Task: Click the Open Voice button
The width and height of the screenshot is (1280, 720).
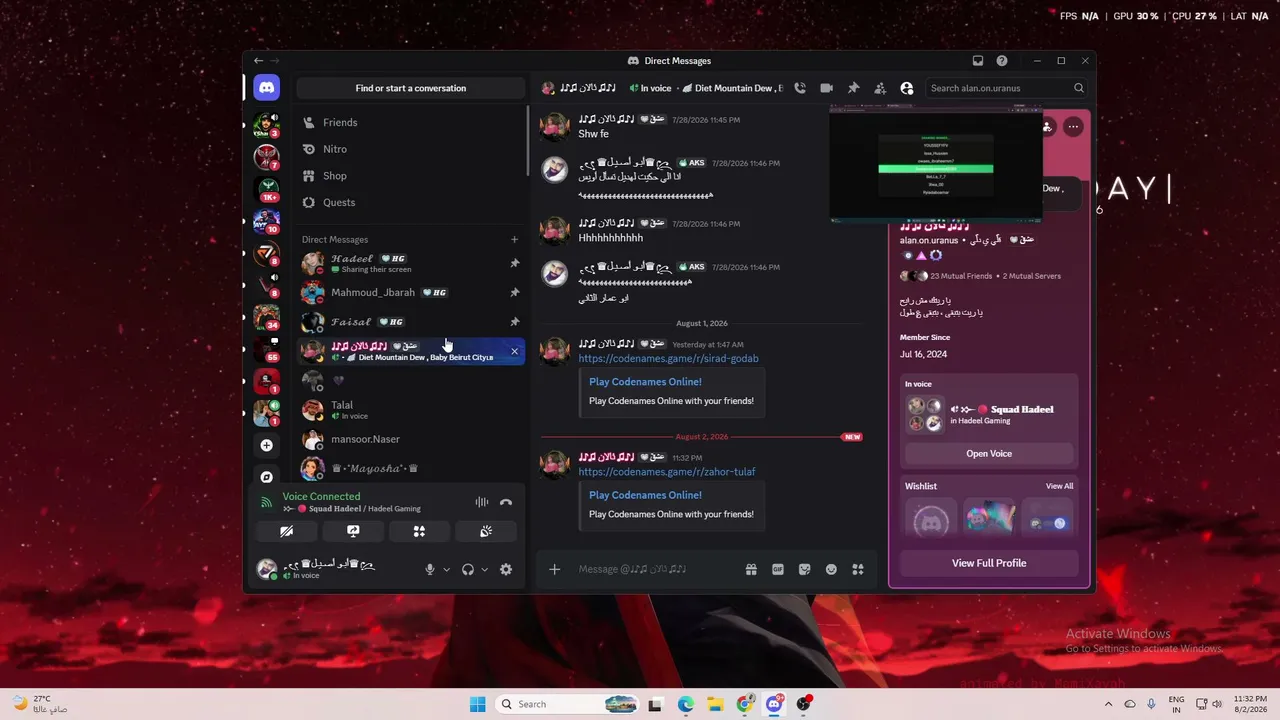Action: (x=989, y=453)
